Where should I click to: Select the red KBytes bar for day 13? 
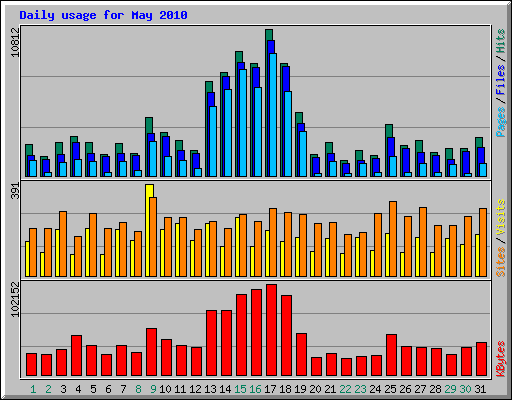pos(211,343)
